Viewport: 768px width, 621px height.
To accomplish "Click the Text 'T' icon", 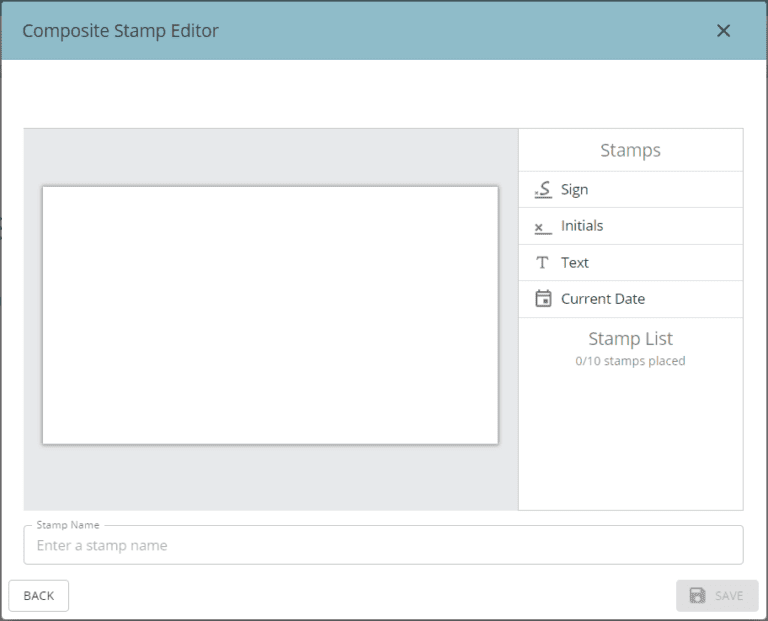I will (543, 263).
